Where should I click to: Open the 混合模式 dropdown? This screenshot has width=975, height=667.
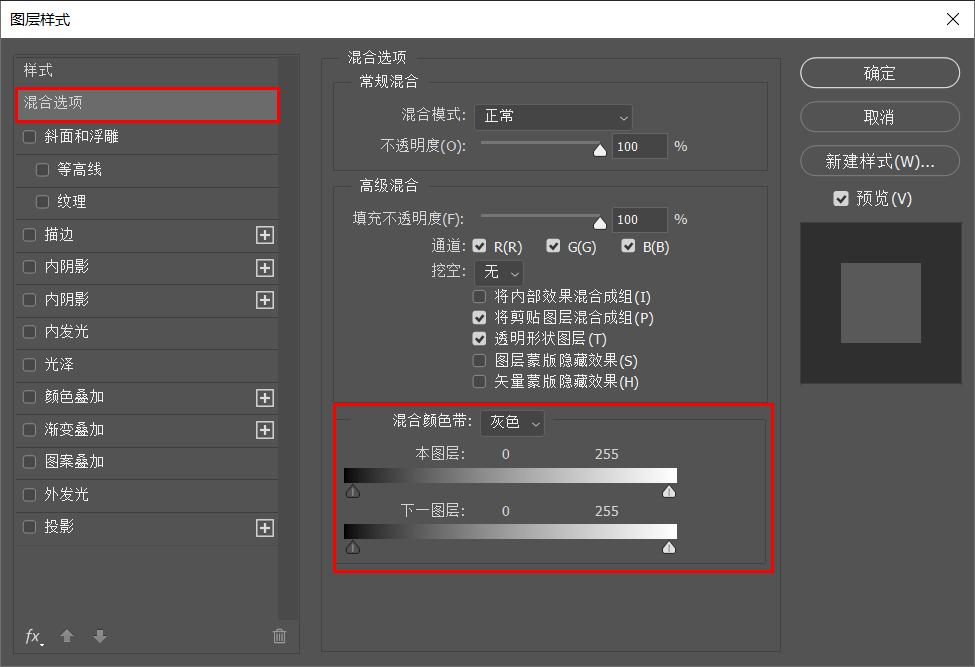(554, 117)
